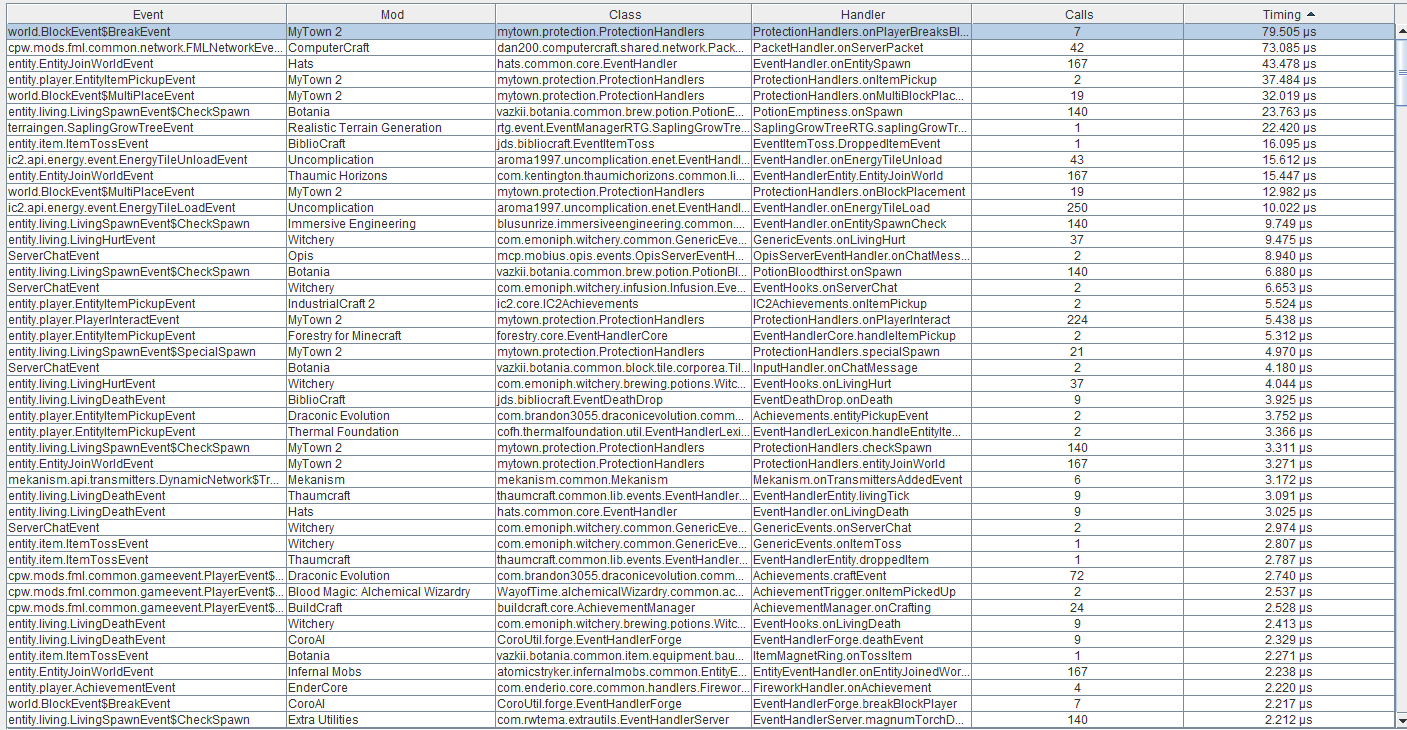Click the 2.212 µs timing cell
1407x730 pixels.
pyautogui.click(x=1289, y=720)
